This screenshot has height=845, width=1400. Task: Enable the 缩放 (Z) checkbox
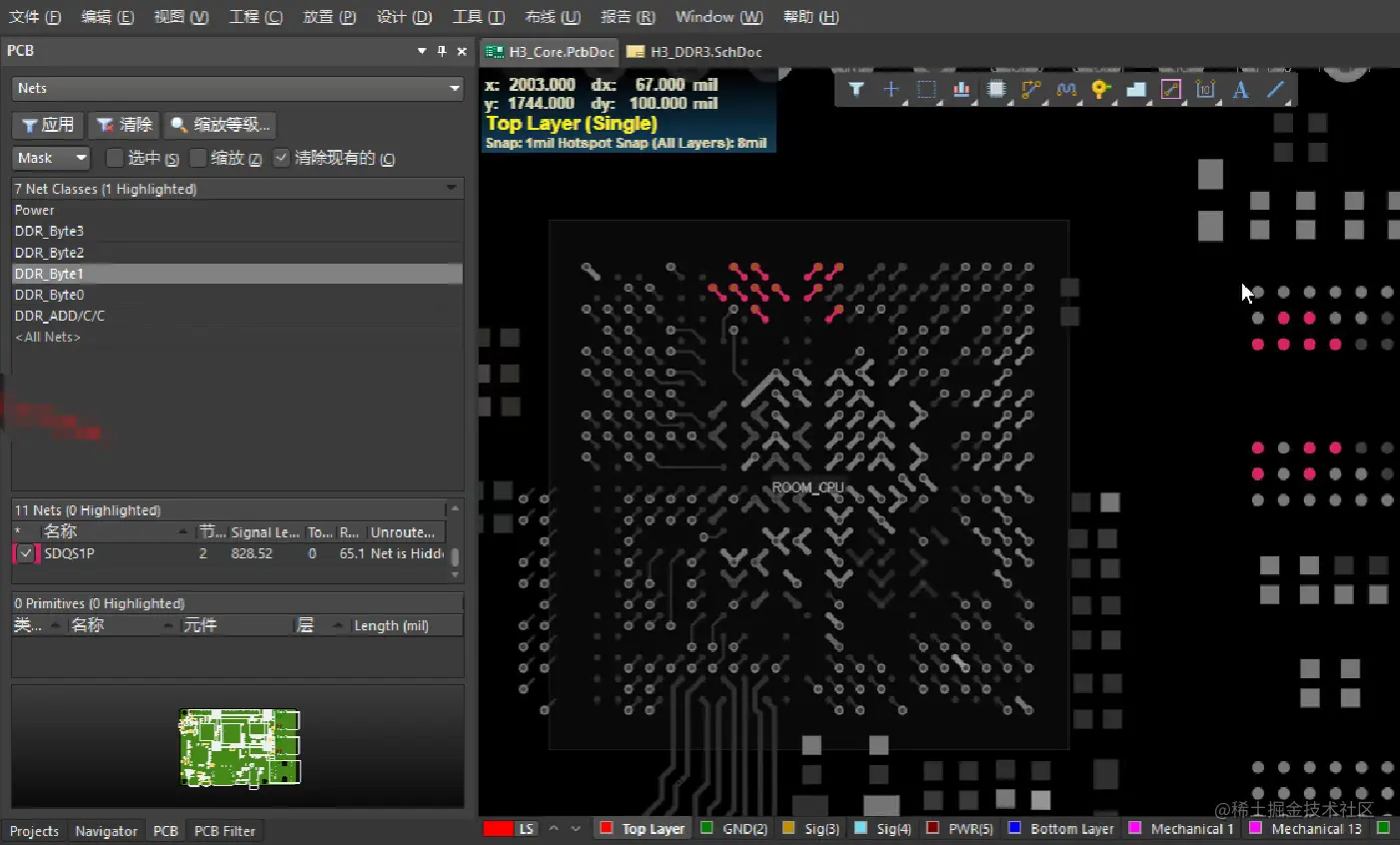(x=198, y=158)
